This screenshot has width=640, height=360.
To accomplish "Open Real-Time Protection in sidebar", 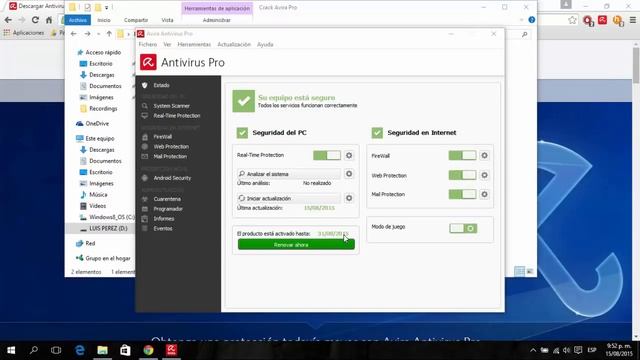I will [x=177, y=116].
